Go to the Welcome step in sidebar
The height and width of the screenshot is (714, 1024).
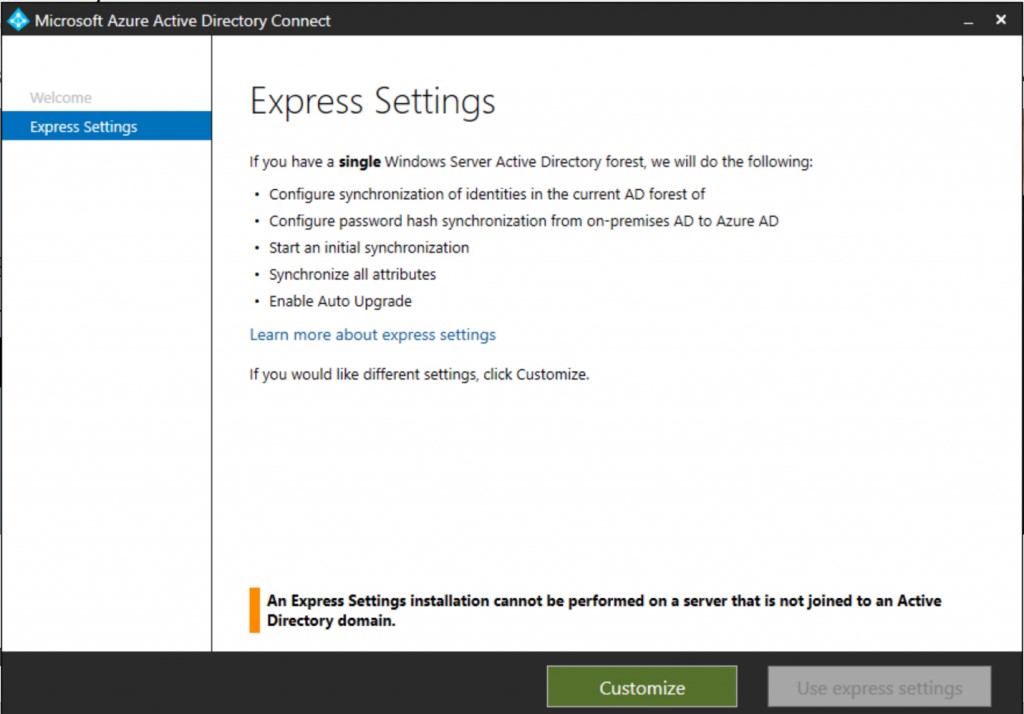point(61,97)
